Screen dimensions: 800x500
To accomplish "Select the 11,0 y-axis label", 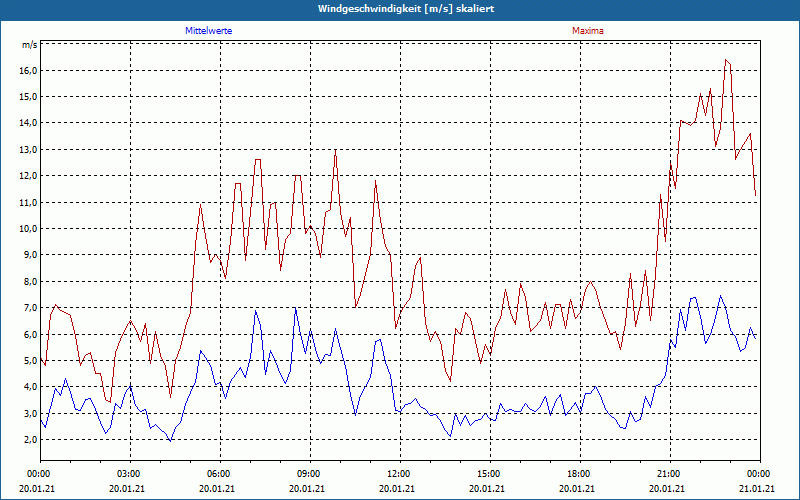I will tap(29, 203).
